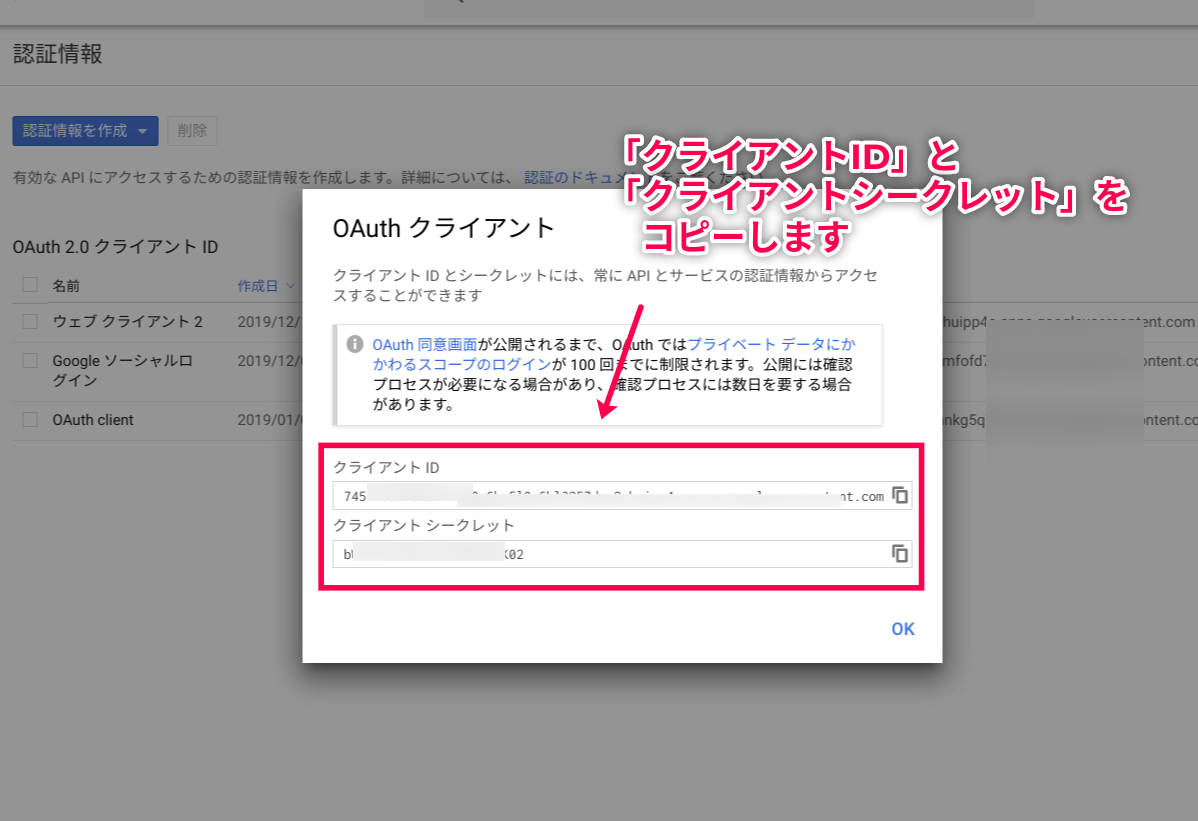
Task: Tick the select-all checkbox beside 名前
Action: click(30, 285)
